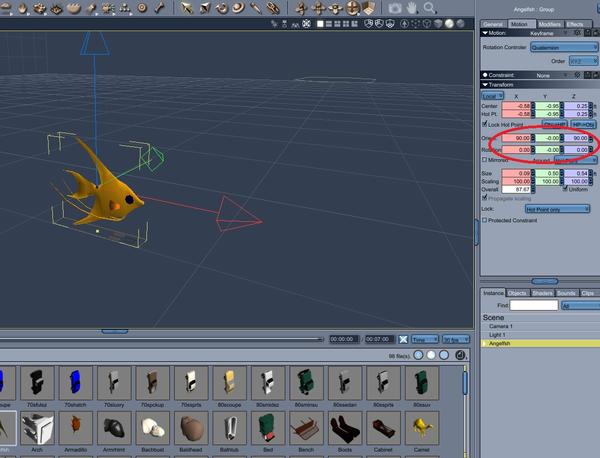Select the chain link tool
This screenshot has height=458, width=600.
tap(273, 7)
